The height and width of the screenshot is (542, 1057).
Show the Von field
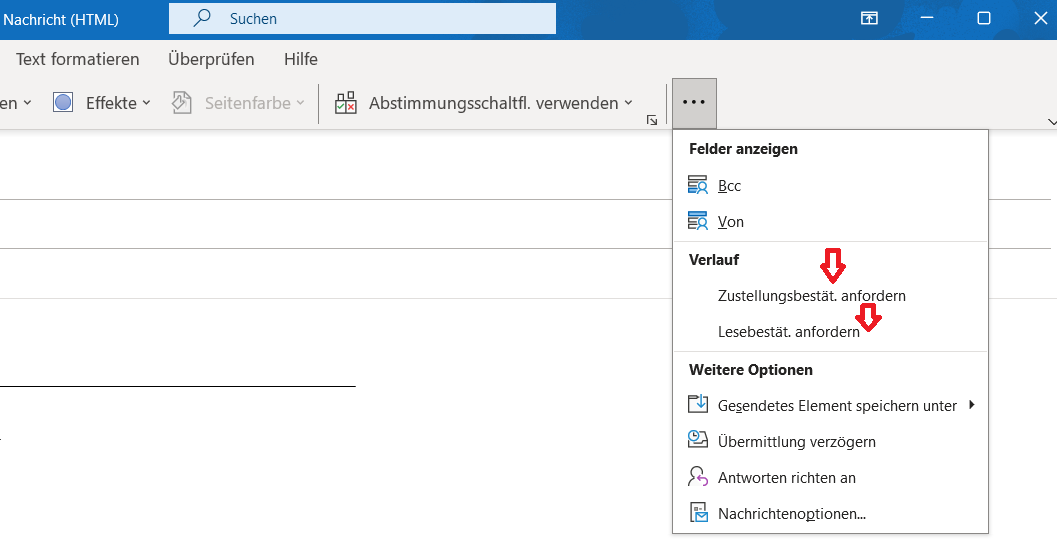[830, 222]
